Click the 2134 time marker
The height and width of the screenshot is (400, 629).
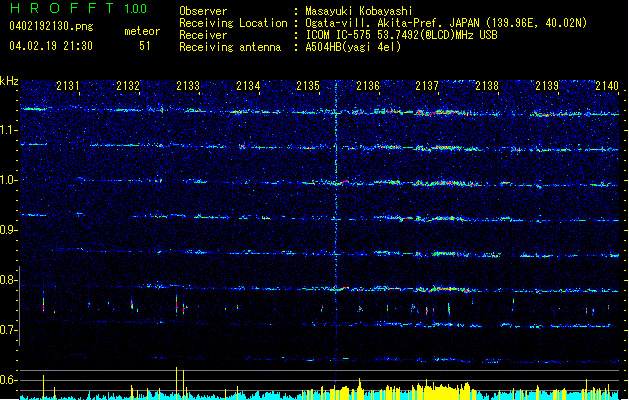pos(248,86)
